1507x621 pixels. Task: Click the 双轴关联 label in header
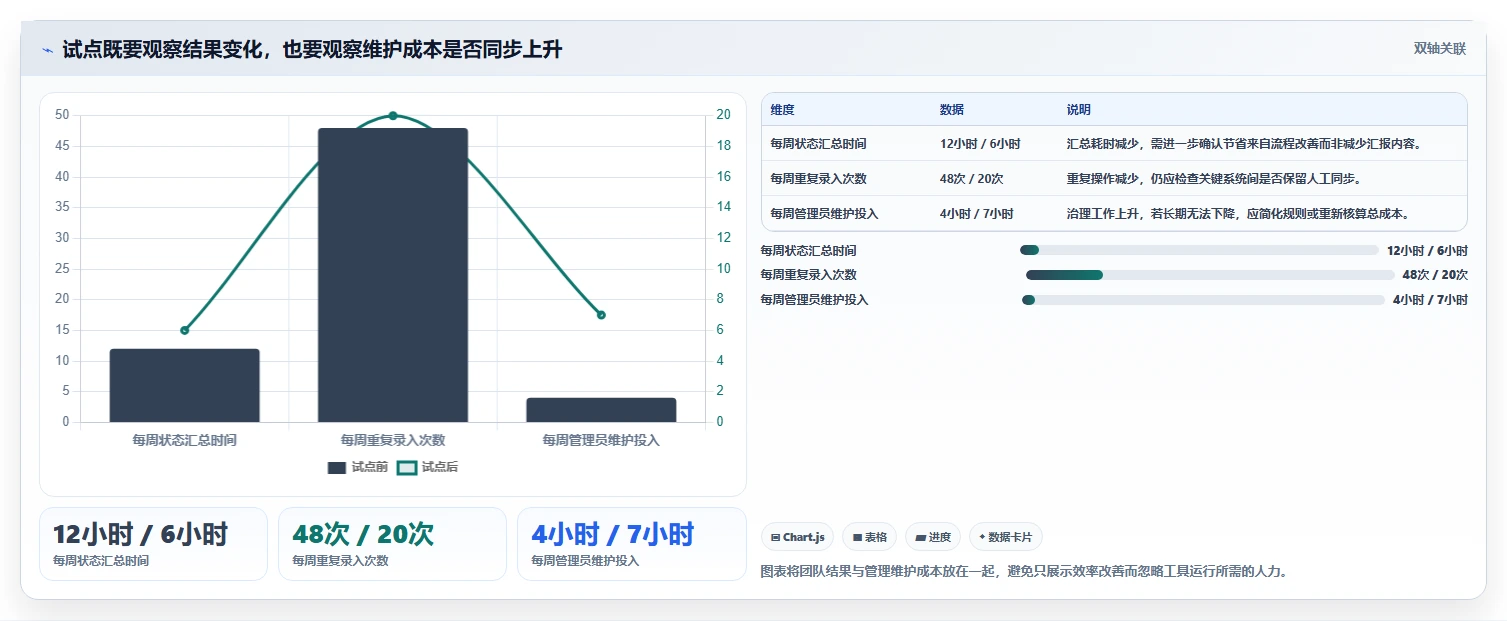1439,49
